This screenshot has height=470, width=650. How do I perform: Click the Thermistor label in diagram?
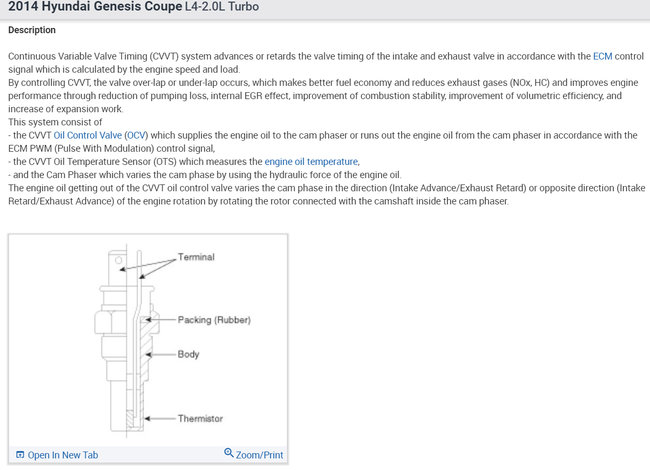pyautogui.click(x=200, y=419)
